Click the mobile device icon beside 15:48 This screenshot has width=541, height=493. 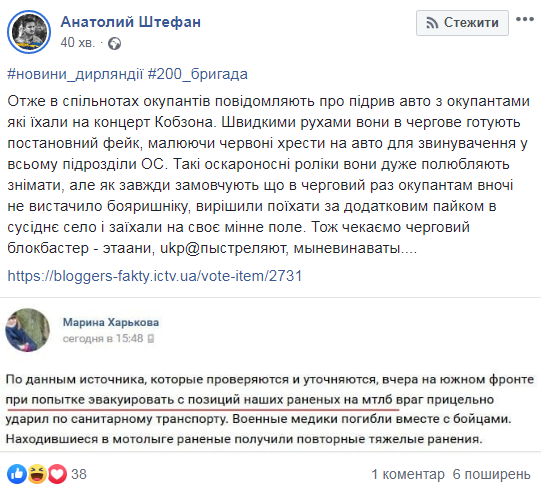point(151,339)
